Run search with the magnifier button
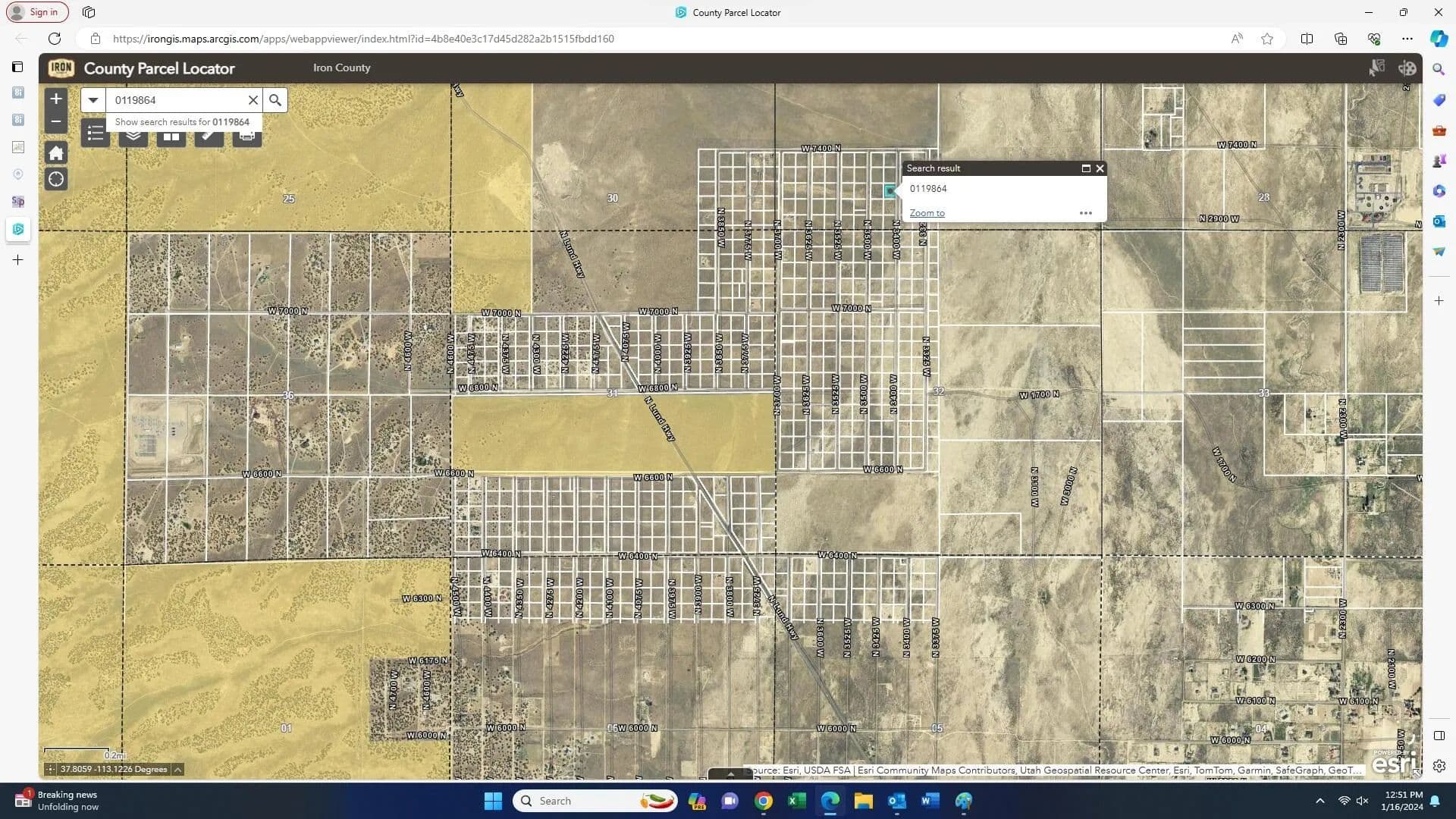This screenshot has width=1456, height=819. (x=275, y=100)
